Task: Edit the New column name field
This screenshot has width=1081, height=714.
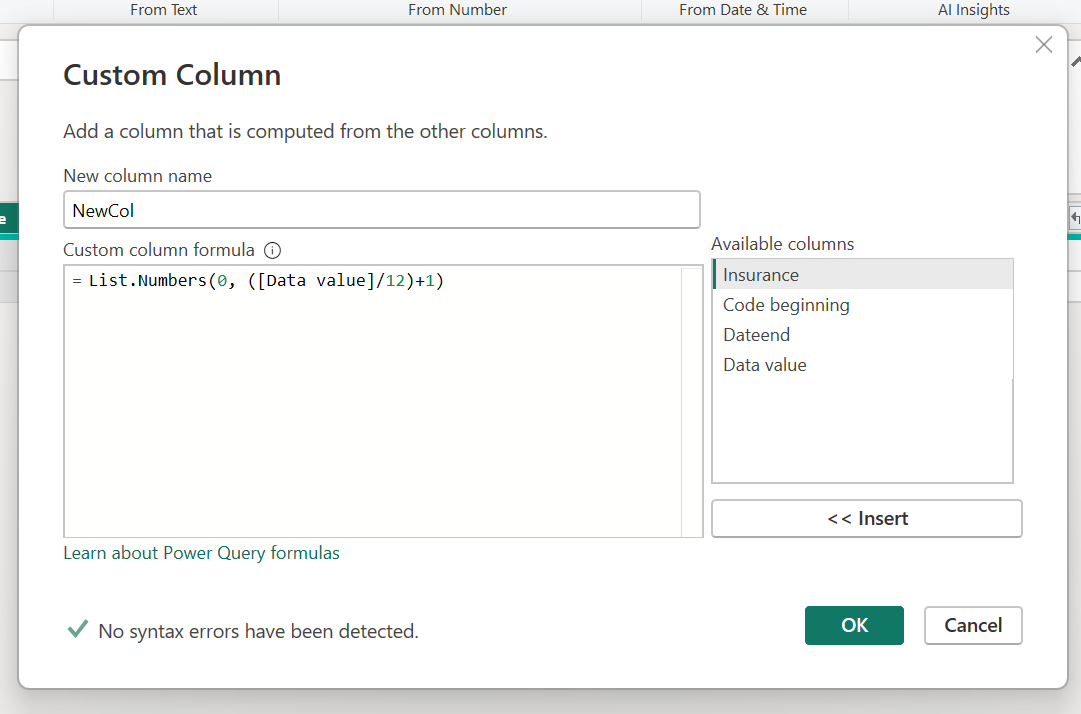Action: point(381,210)
